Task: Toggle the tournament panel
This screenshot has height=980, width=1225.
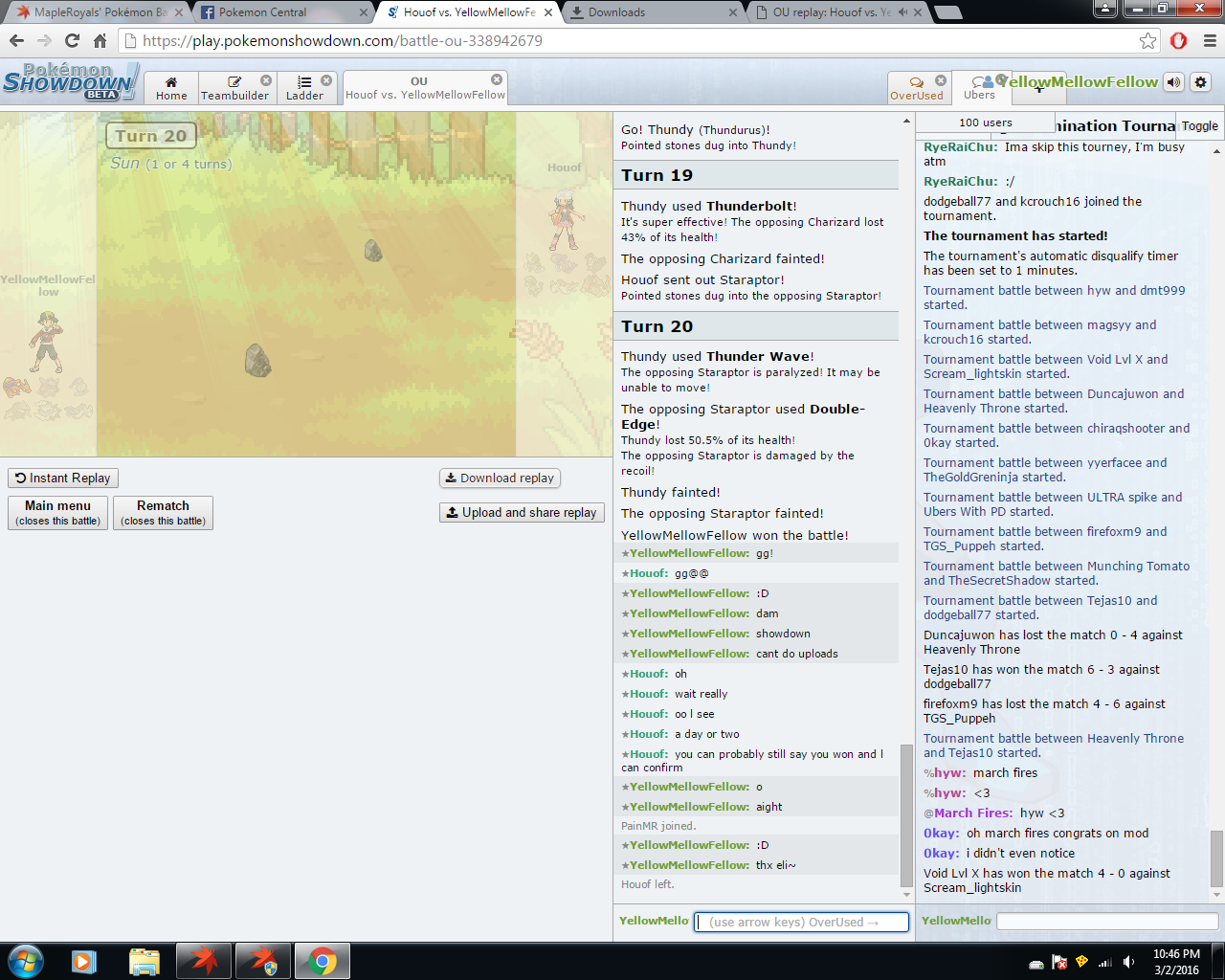Action: 1200,125
